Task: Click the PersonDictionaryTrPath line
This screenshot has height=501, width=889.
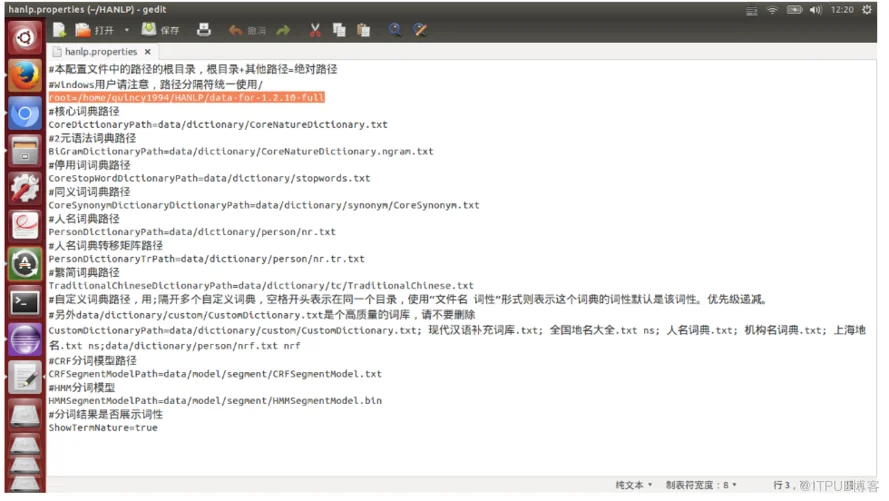Action: 206,259
